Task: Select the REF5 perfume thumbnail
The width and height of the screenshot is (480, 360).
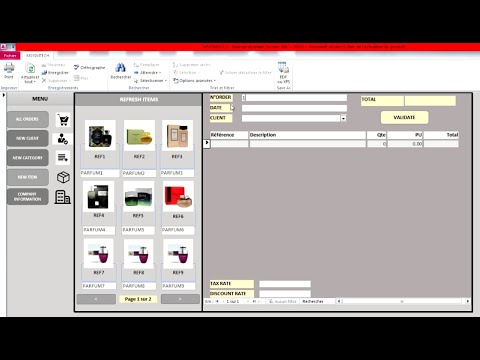Action: (138, 196)
